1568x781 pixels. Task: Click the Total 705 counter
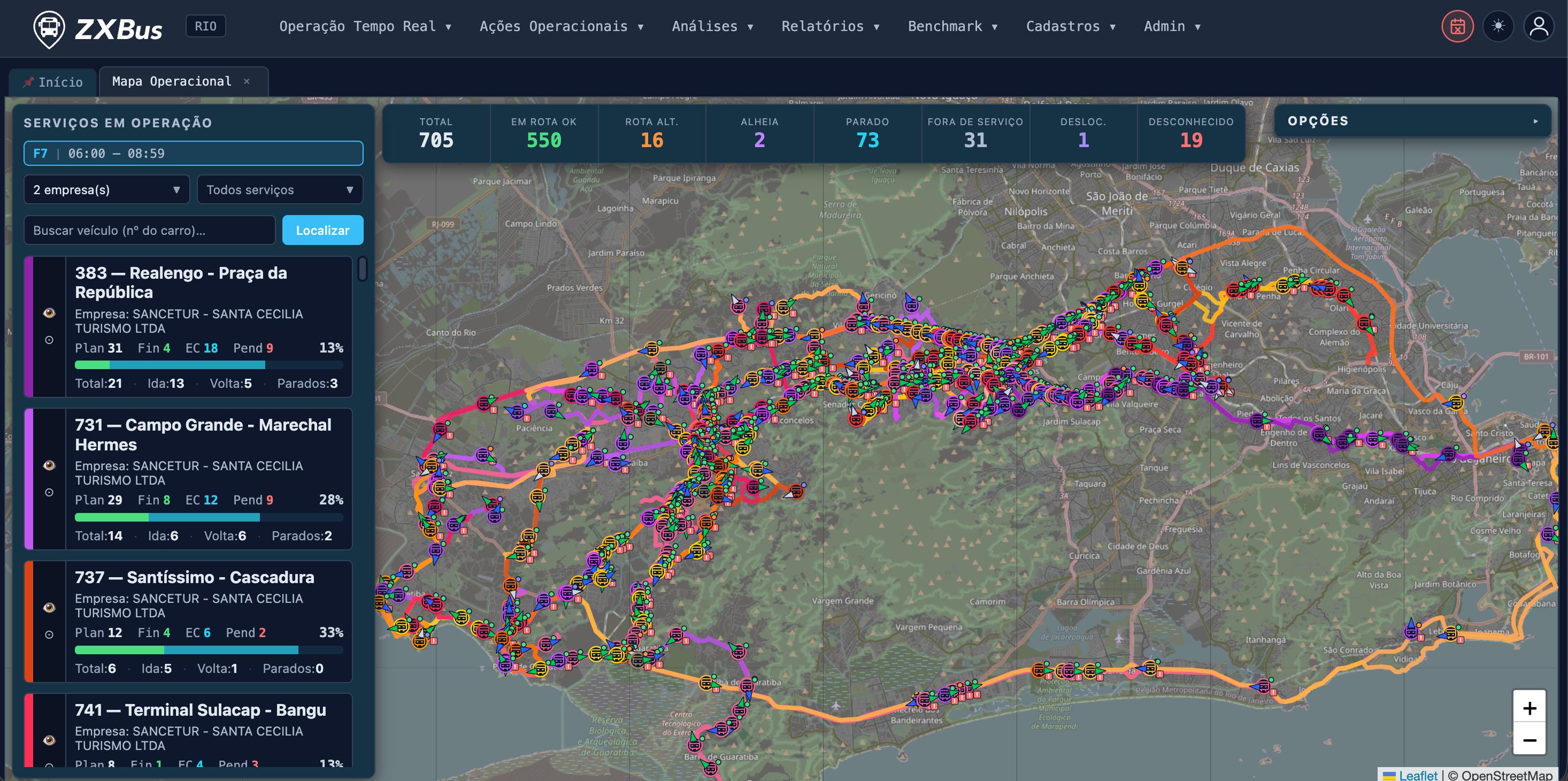436,133
